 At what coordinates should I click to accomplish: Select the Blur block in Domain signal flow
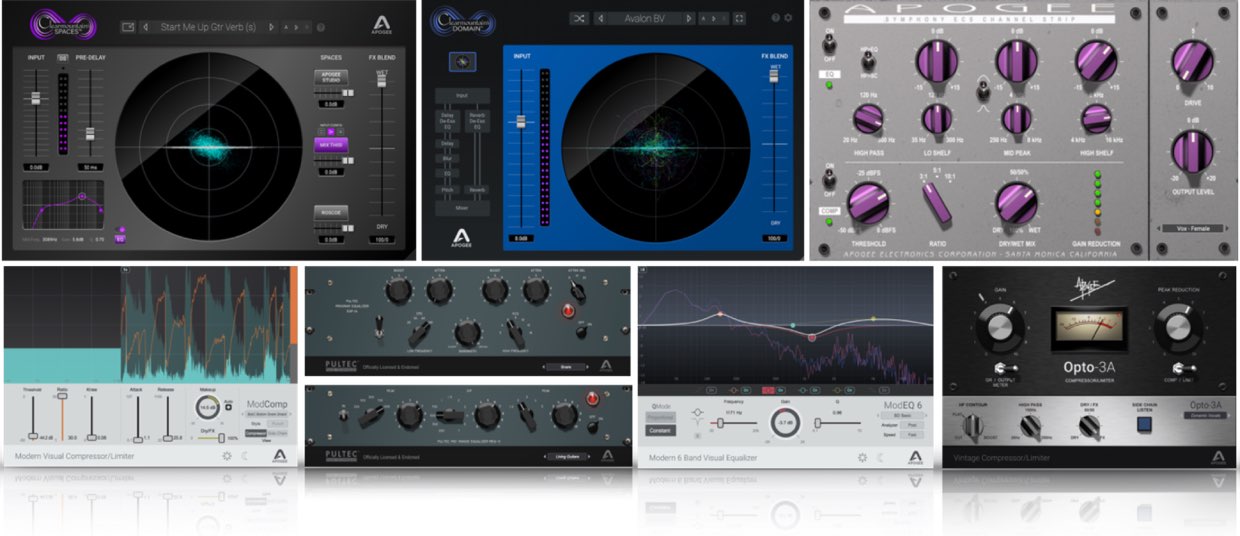click(x=449, y=158)
